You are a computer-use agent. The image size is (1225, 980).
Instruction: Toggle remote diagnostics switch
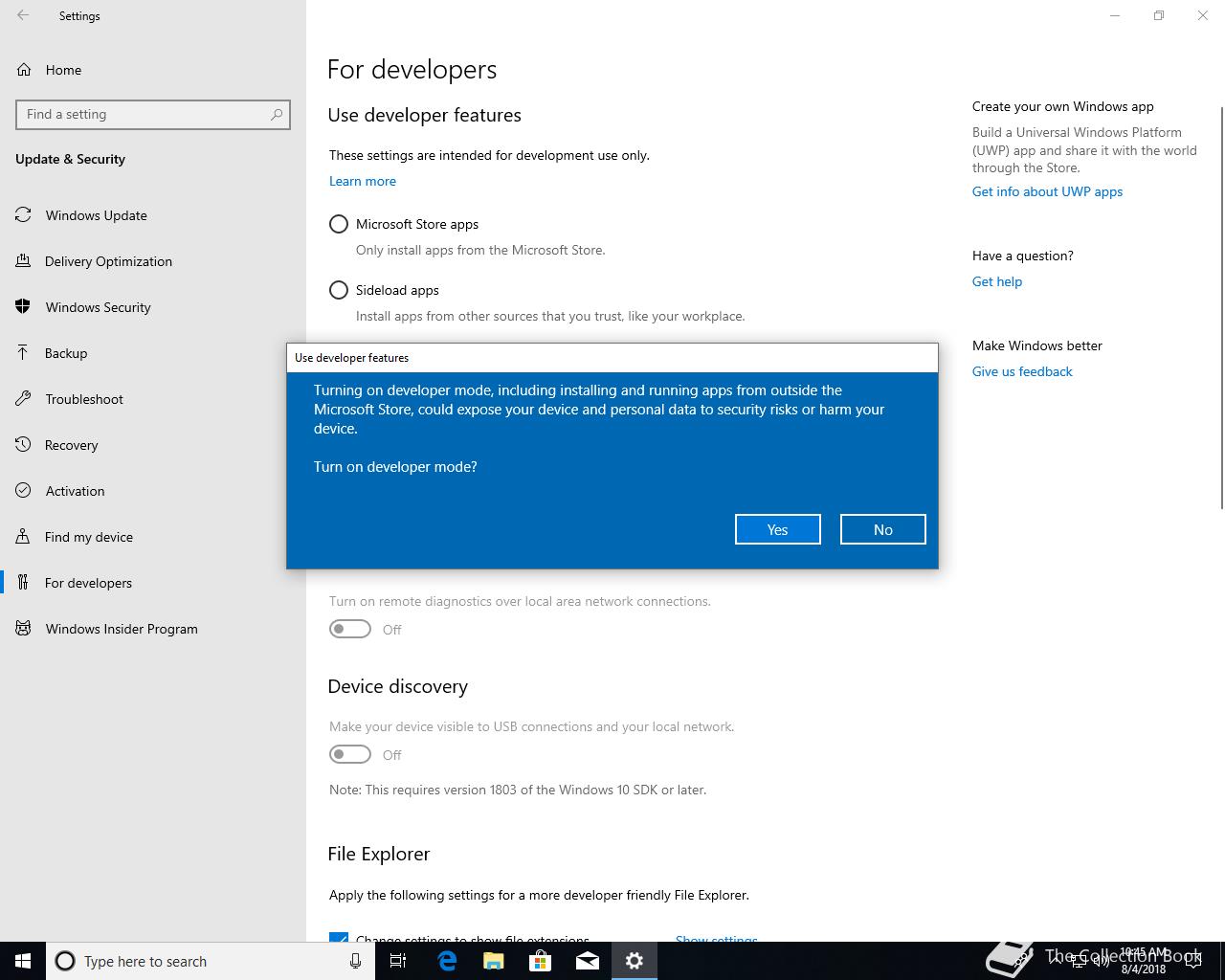(x=350, y=629)
